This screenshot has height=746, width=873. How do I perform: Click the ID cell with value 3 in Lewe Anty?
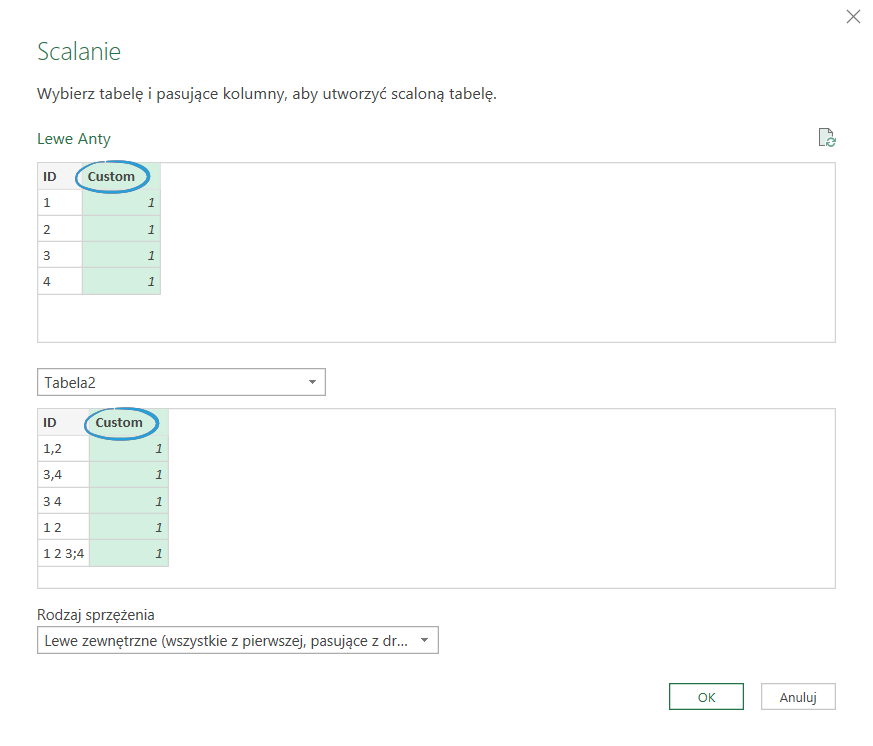pos(59,255)
